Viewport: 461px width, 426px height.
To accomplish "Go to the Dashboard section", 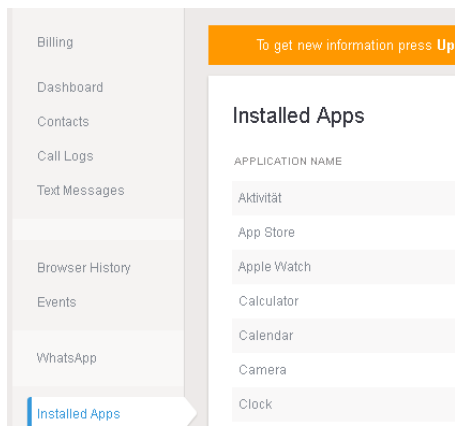I will pyautogui.click(x=70, y=87).
